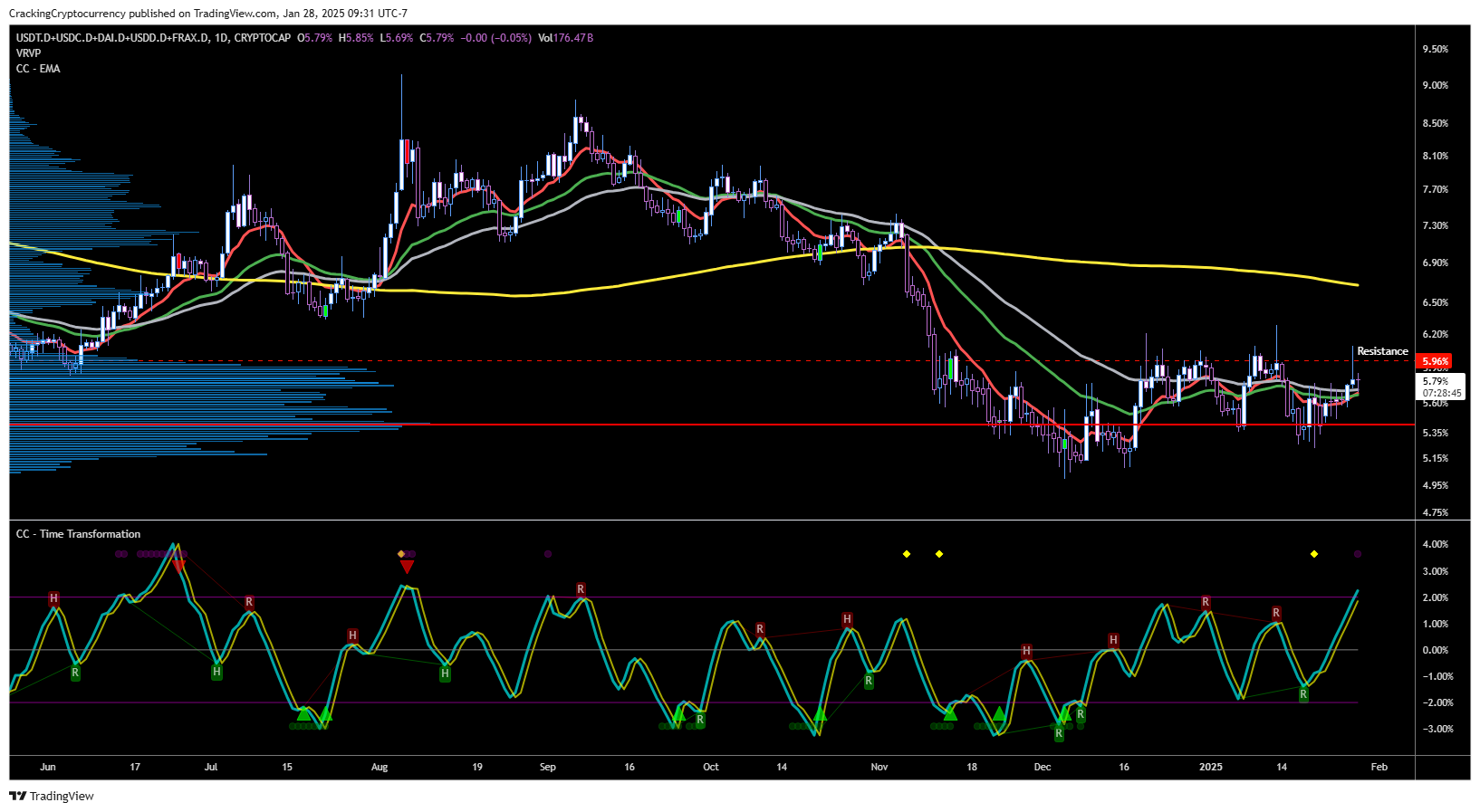This screenshot has height=812, width=1480.
Task: Click the Sep label on time axis
Action: click(548, 767)
